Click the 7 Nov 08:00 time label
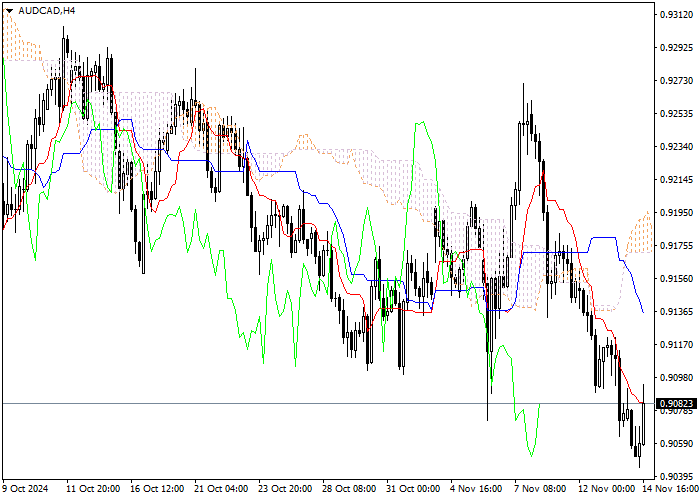Image resolution: width=700 pixels, height=500 pixels. 540,489
